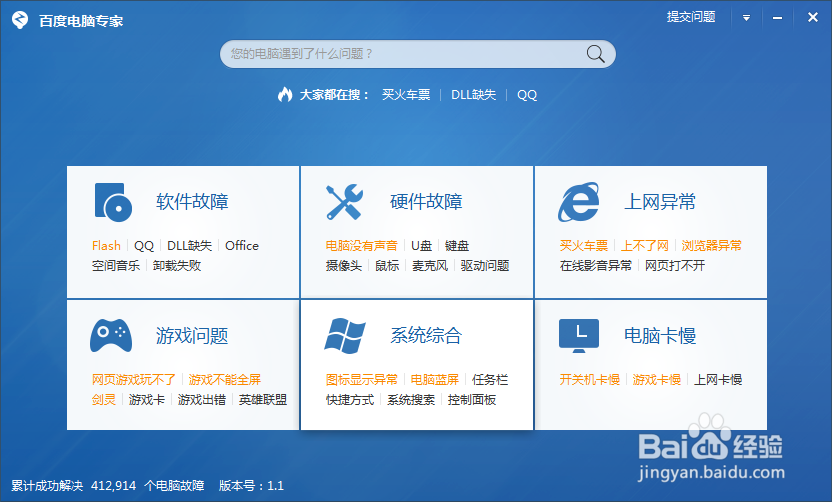Open the 游戏问题 gamepad icon
This screenshot has width=832, height=502.
click(x=111, y=335)
